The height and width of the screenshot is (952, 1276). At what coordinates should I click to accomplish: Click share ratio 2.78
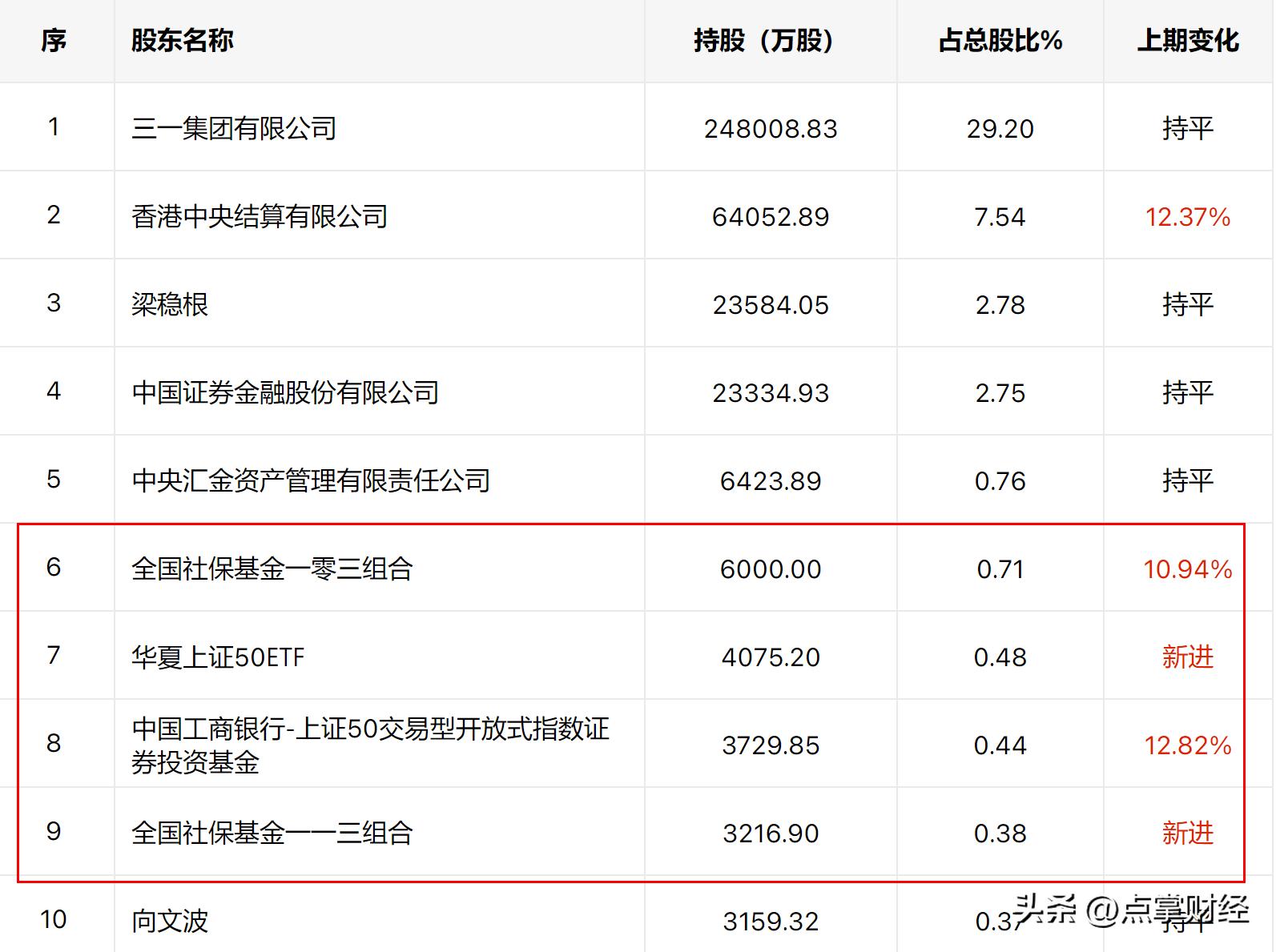click(x=1000, y=305)
